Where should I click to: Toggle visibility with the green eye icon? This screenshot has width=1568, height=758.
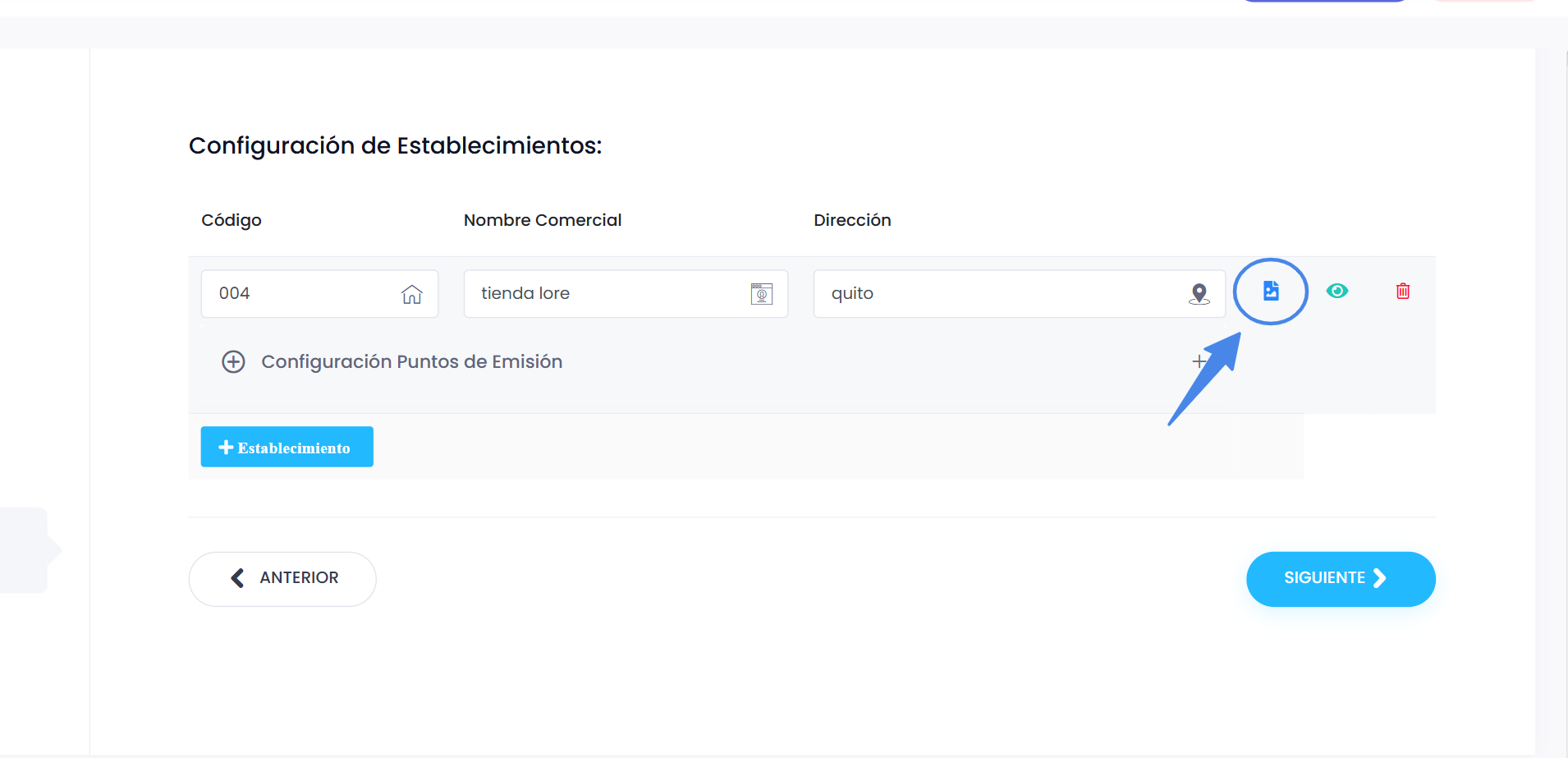pyautogui.click(x=1337, y=292)
